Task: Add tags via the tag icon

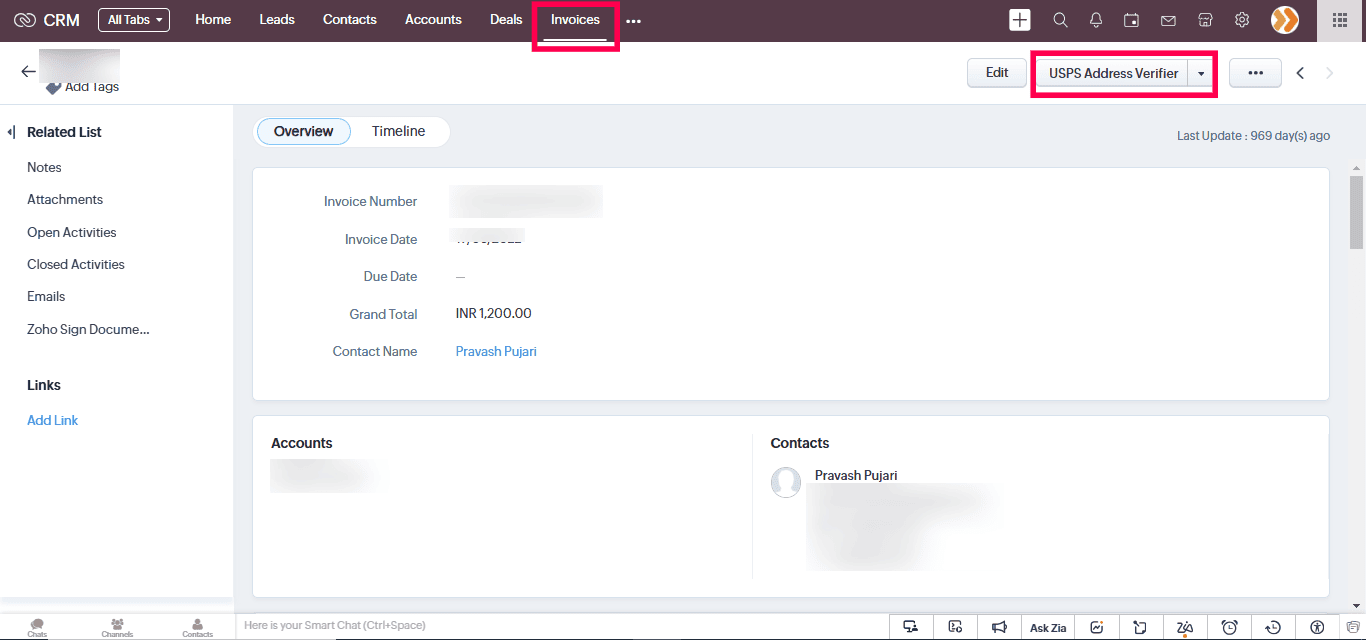Action: (x=54, y=88)
